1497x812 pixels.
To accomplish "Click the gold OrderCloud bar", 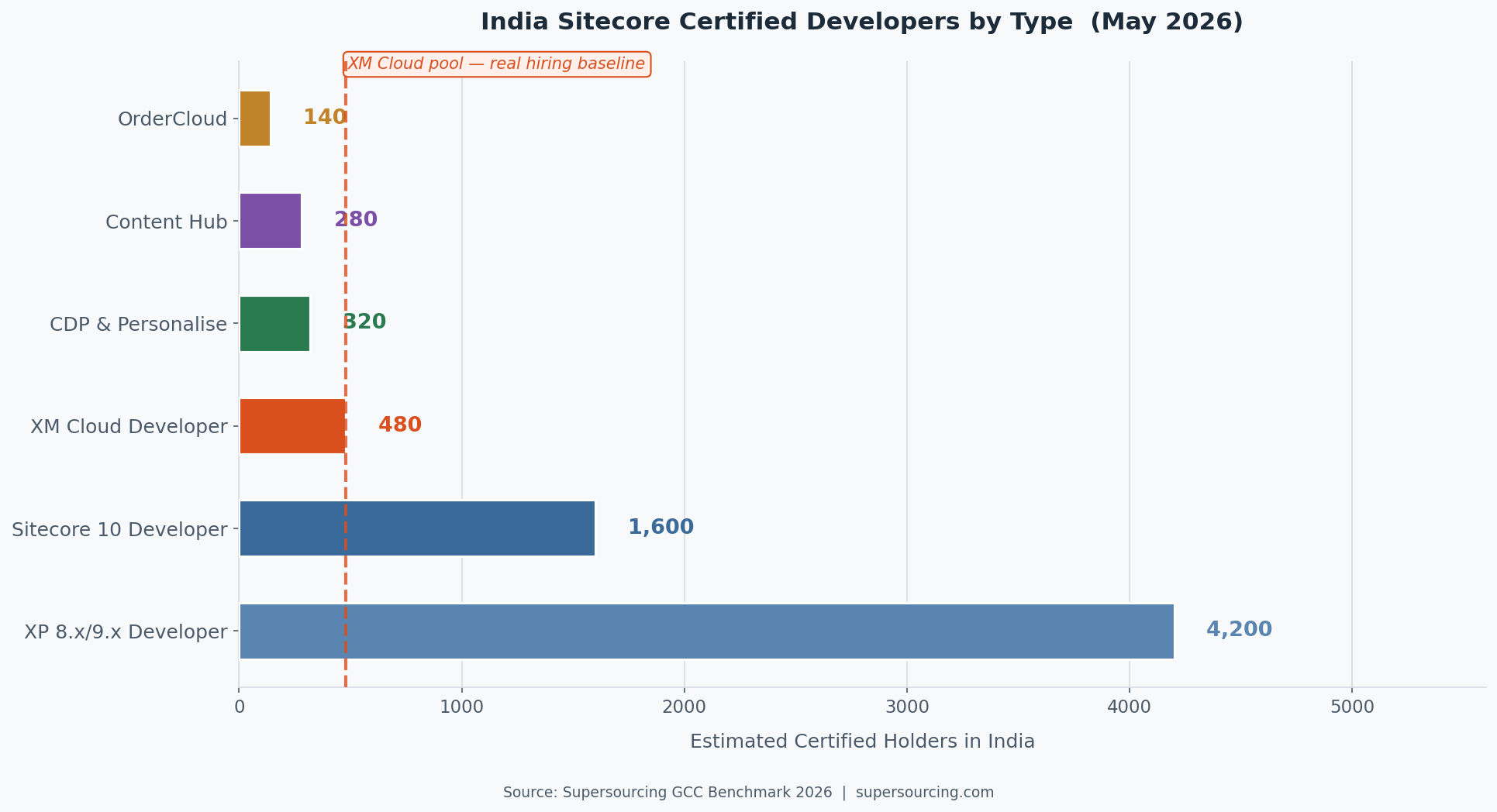I will [255, 119].
